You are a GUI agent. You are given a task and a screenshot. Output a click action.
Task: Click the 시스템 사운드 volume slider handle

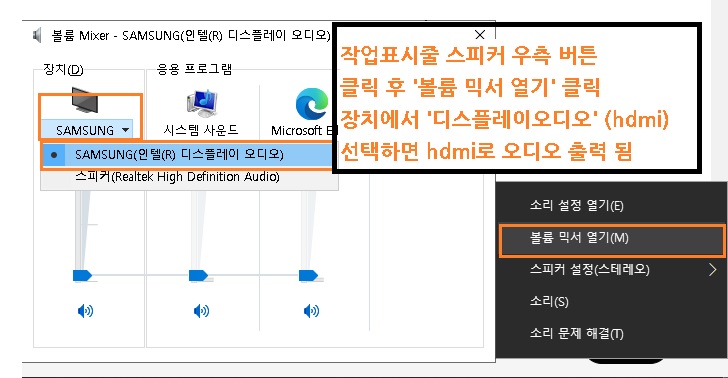point(198,275)
